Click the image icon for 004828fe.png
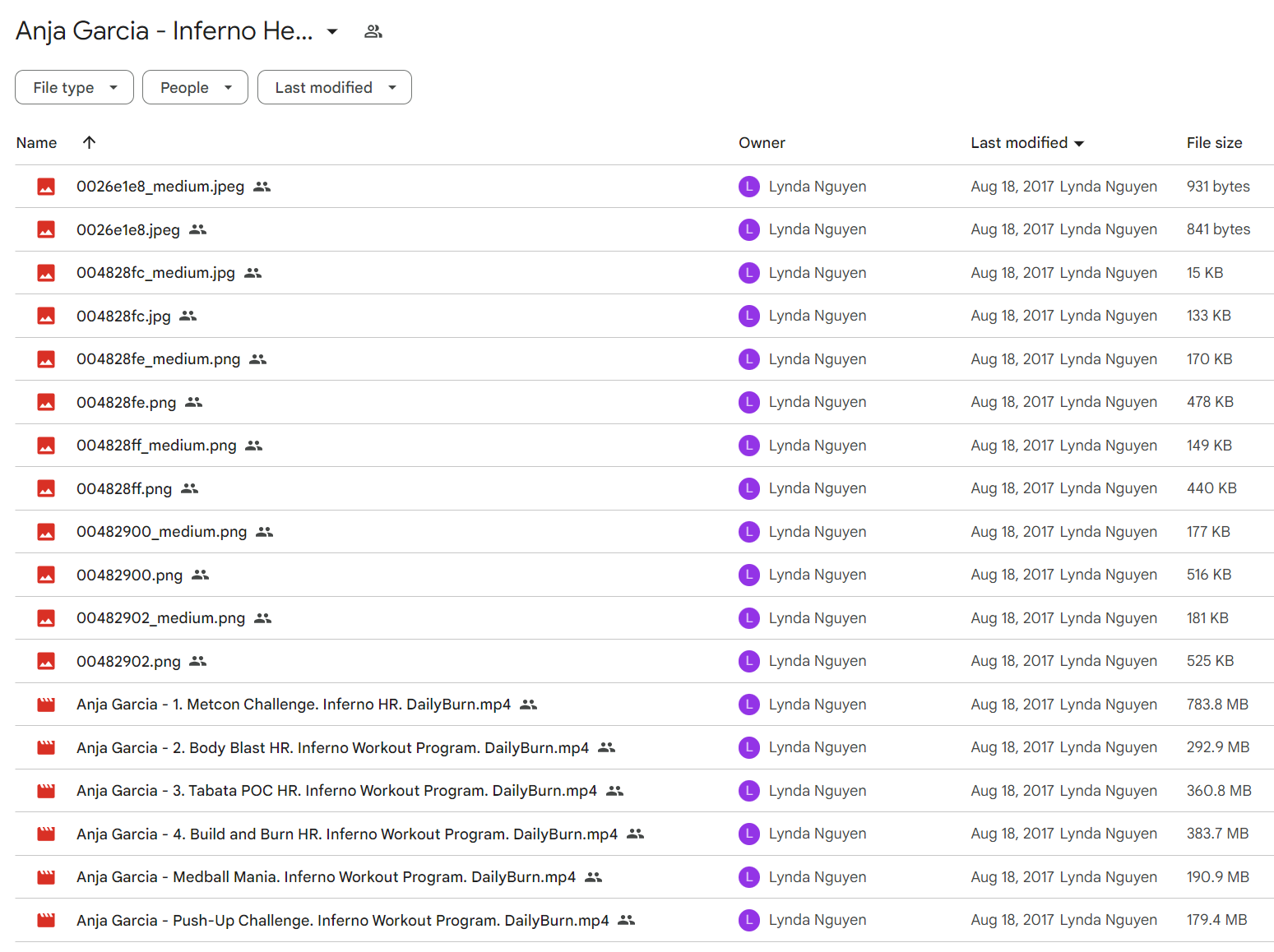 [x=46, y=402]
